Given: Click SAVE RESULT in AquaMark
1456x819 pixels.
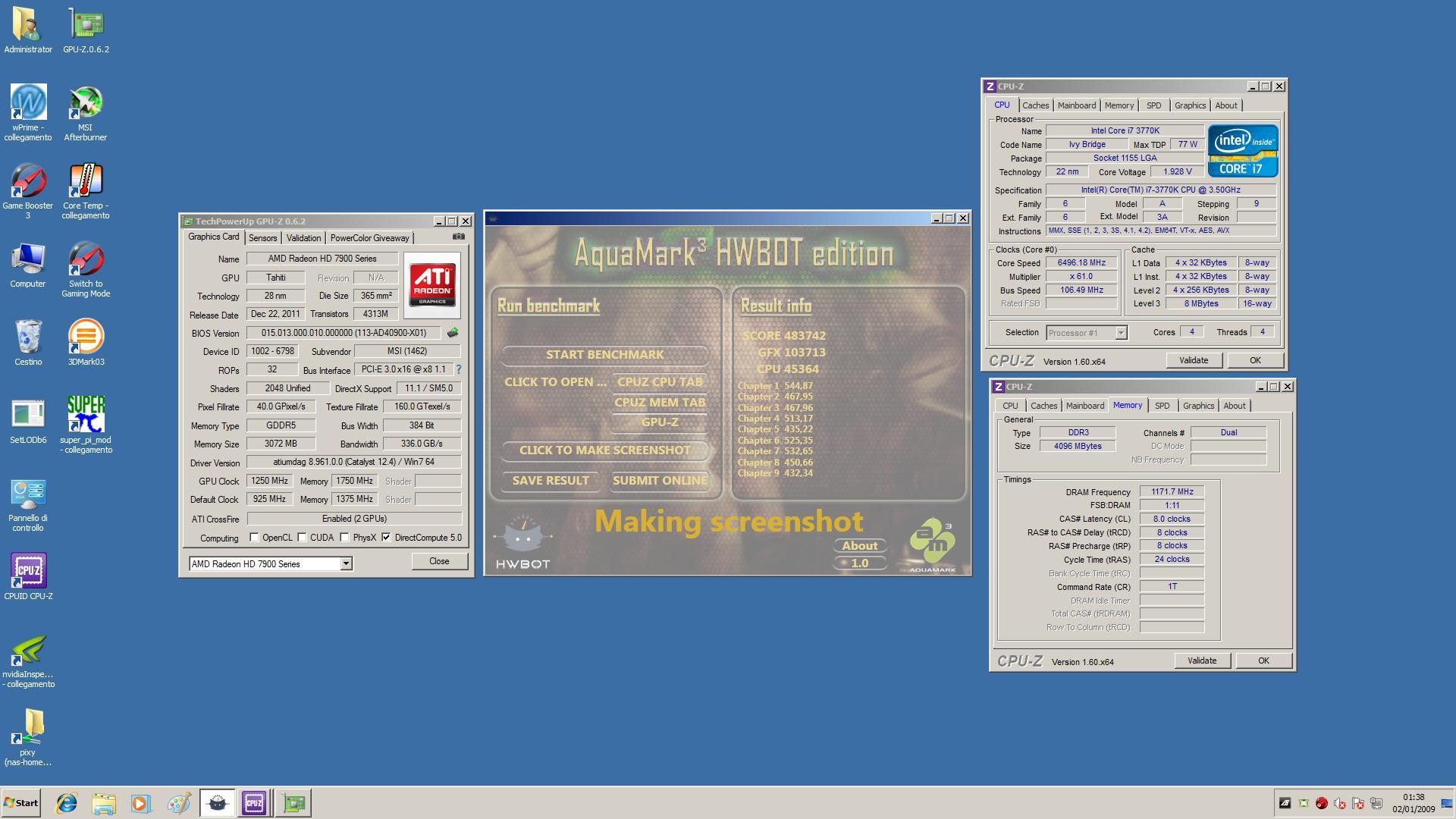Looking at the screenshot, I should (551, 481).
